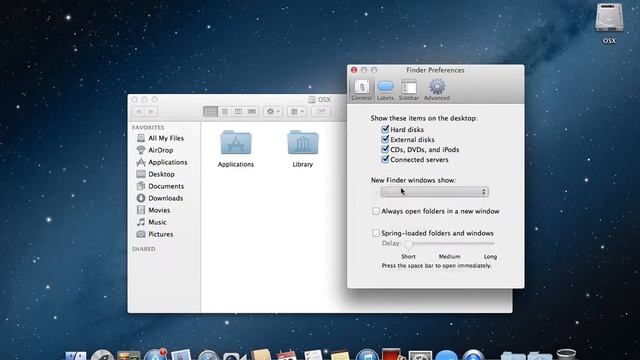
Task: Uncheck CDs, DVDs, and iPods
Action: 385,149
